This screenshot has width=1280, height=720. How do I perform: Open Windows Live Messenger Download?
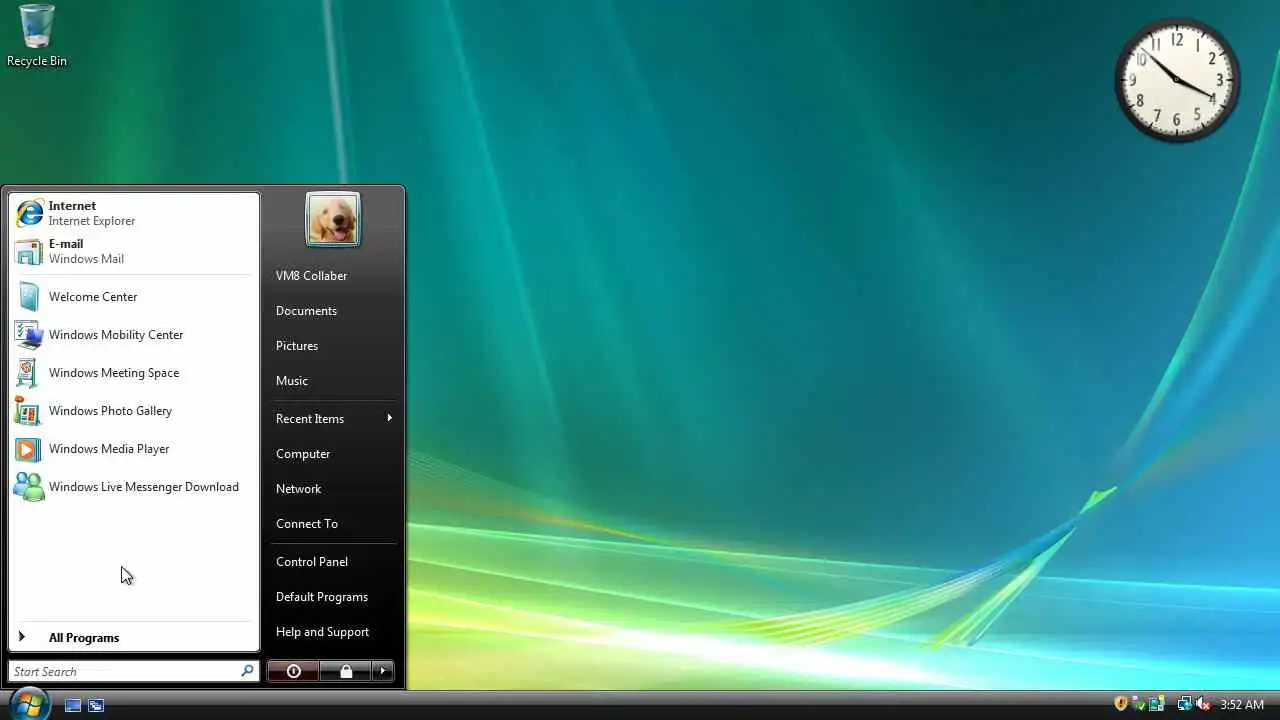(134, 487)
